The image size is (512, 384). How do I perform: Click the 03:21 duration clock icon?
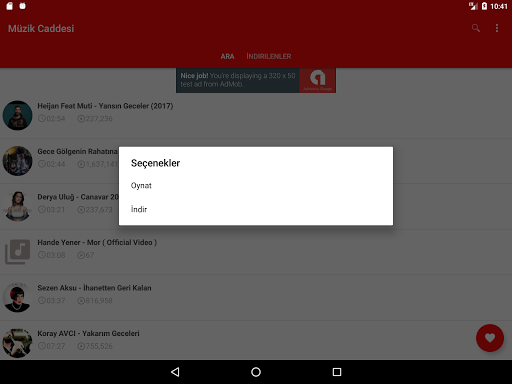42,209
